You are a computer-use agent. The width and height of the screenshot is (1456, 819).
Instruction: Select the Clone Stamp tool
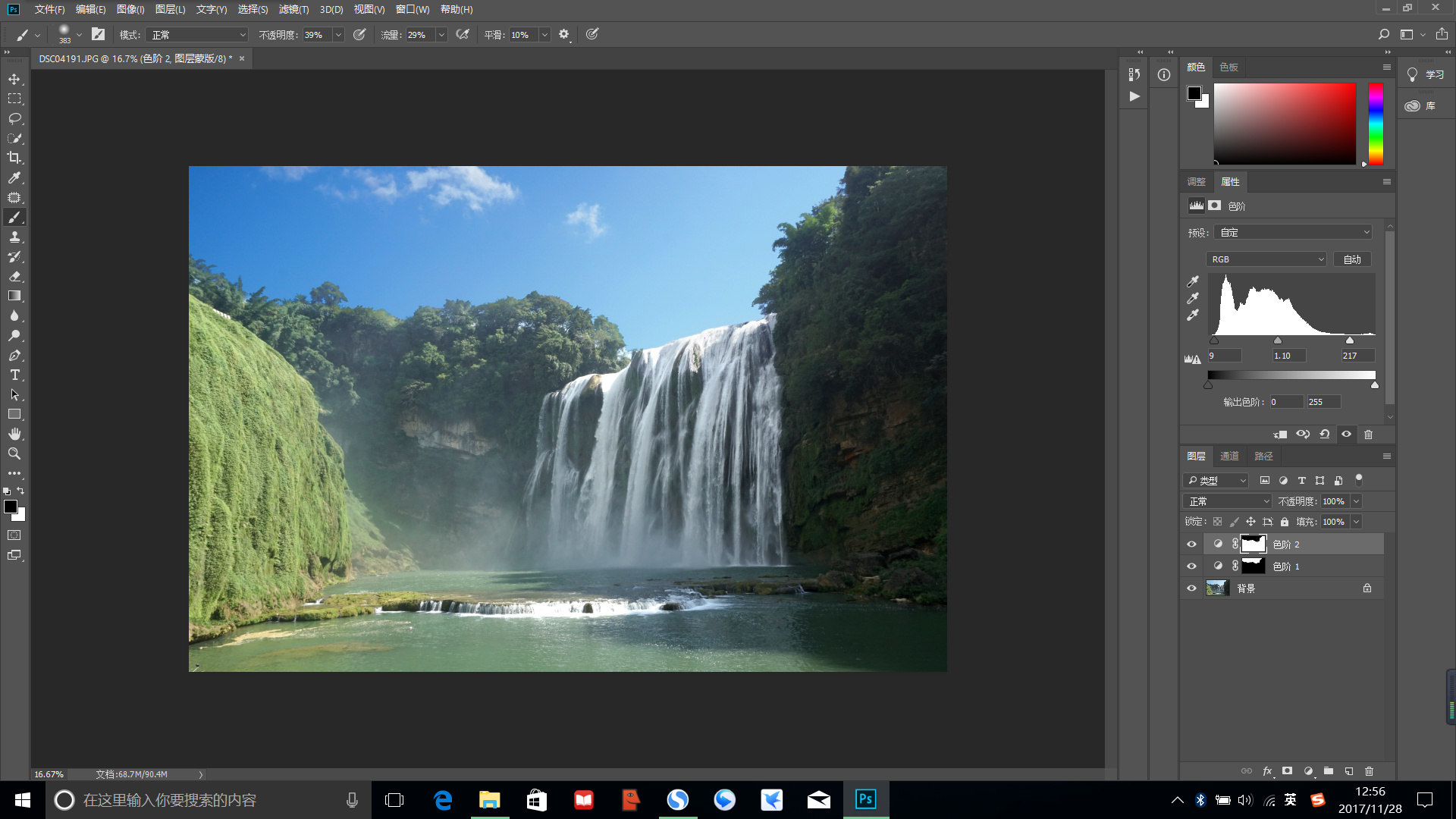tap(14, 237)
